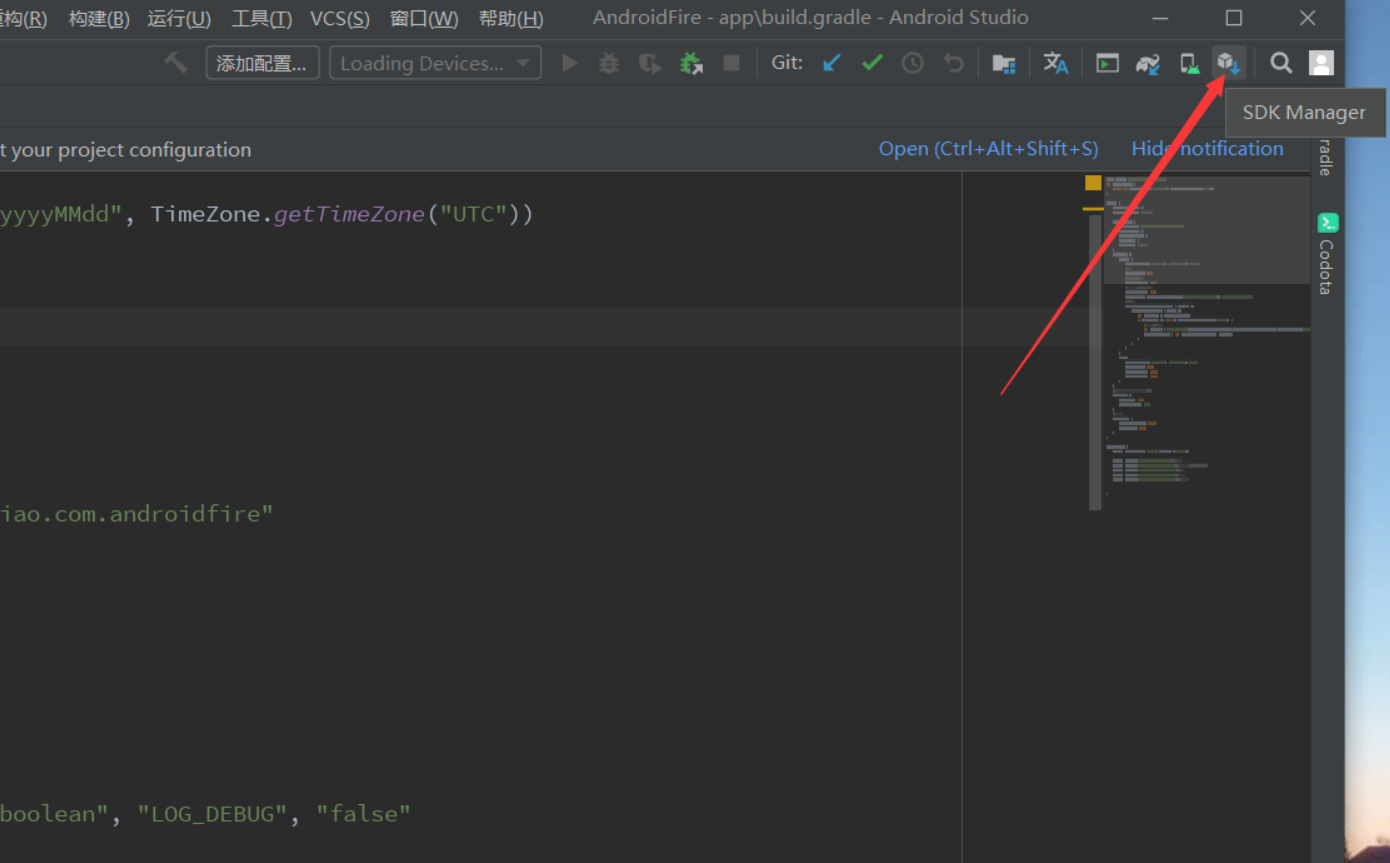Image resolution: width=1390 pixels, height=863 pixels.
Task: Click the 添加配置 button
Action: (x=262, y=63)
